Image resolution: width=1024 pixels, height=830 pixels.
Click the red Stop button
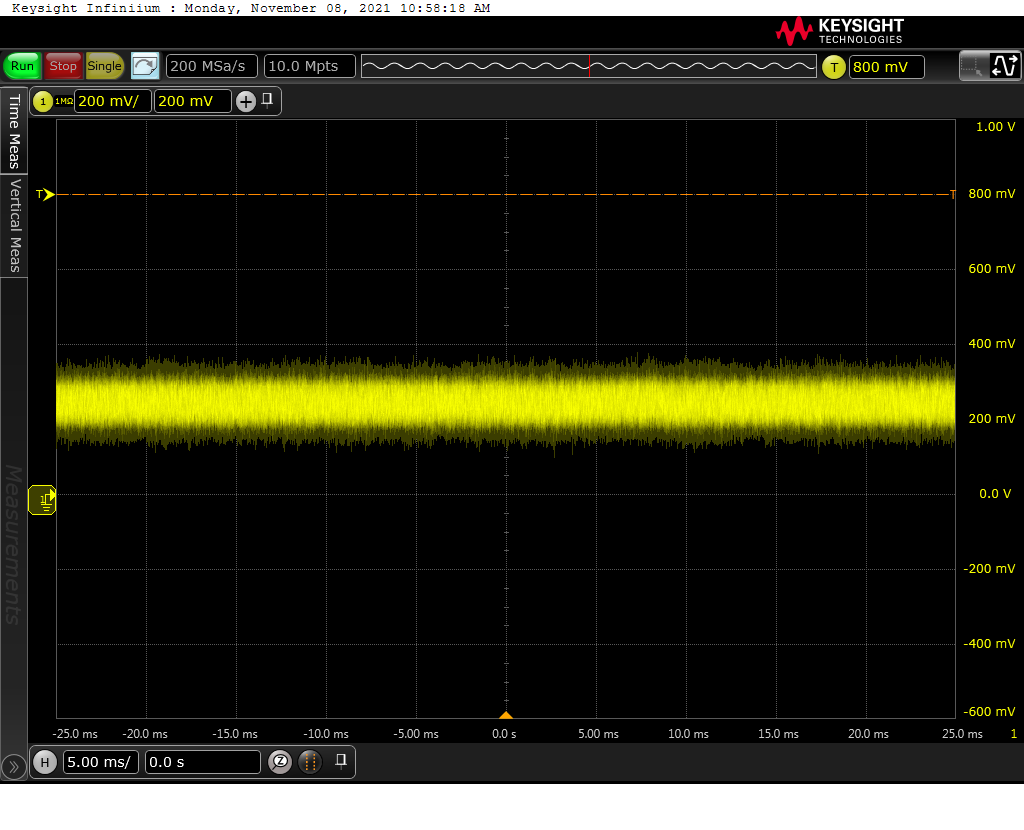[x=63, y=66]
